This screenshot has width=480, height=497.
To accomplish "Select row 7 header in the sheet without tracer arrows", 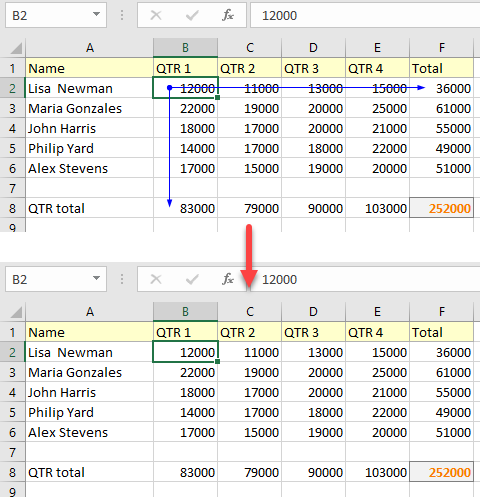I will (13, 452).
